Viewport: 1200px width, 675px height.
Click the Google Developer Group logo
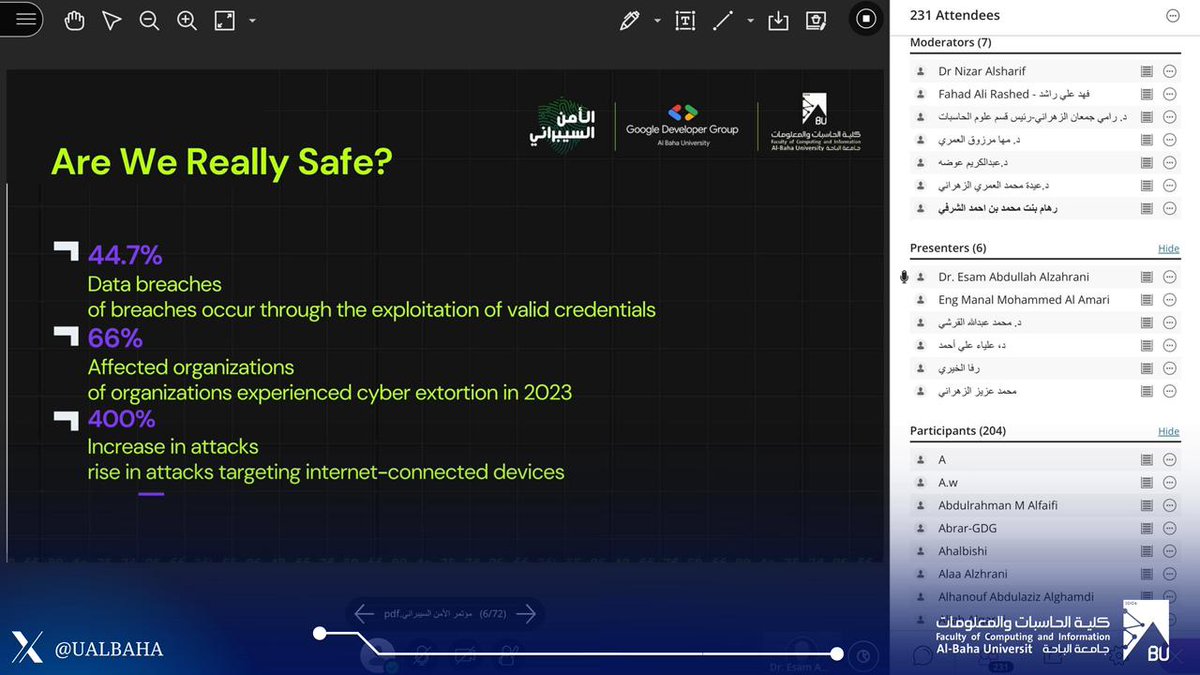683,125
